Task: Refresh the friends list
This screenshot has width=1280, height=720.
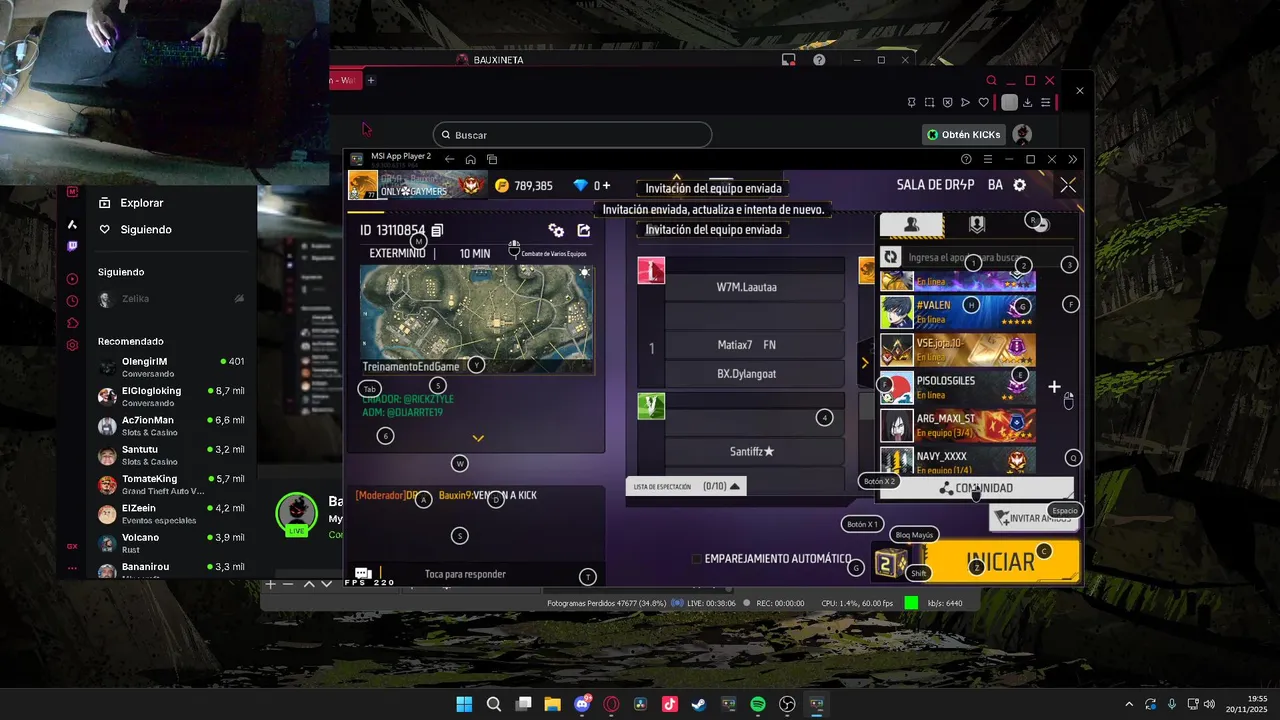Action: pyautogui.click(x=890, y=257)
